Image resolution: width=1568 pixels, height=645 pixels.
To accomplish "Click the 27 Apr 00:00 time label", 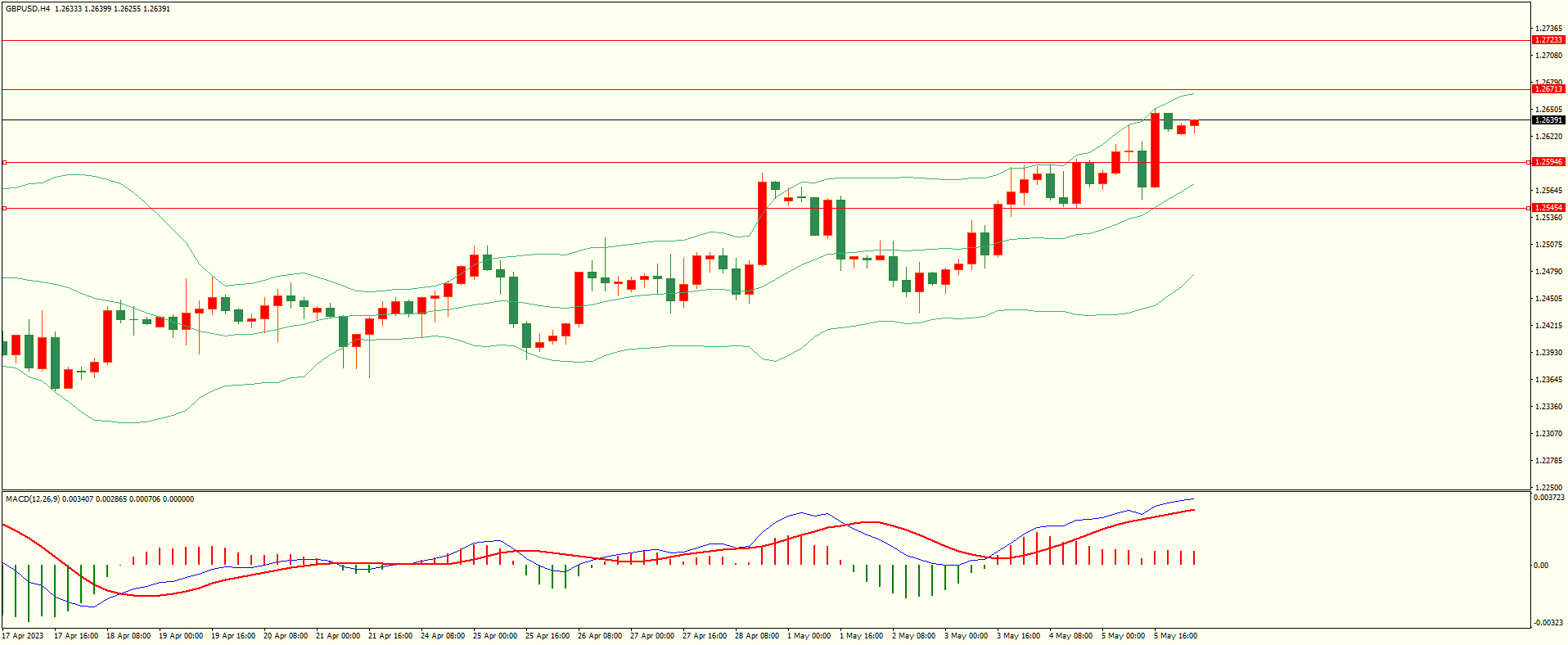I will click(x=652, y=636).
